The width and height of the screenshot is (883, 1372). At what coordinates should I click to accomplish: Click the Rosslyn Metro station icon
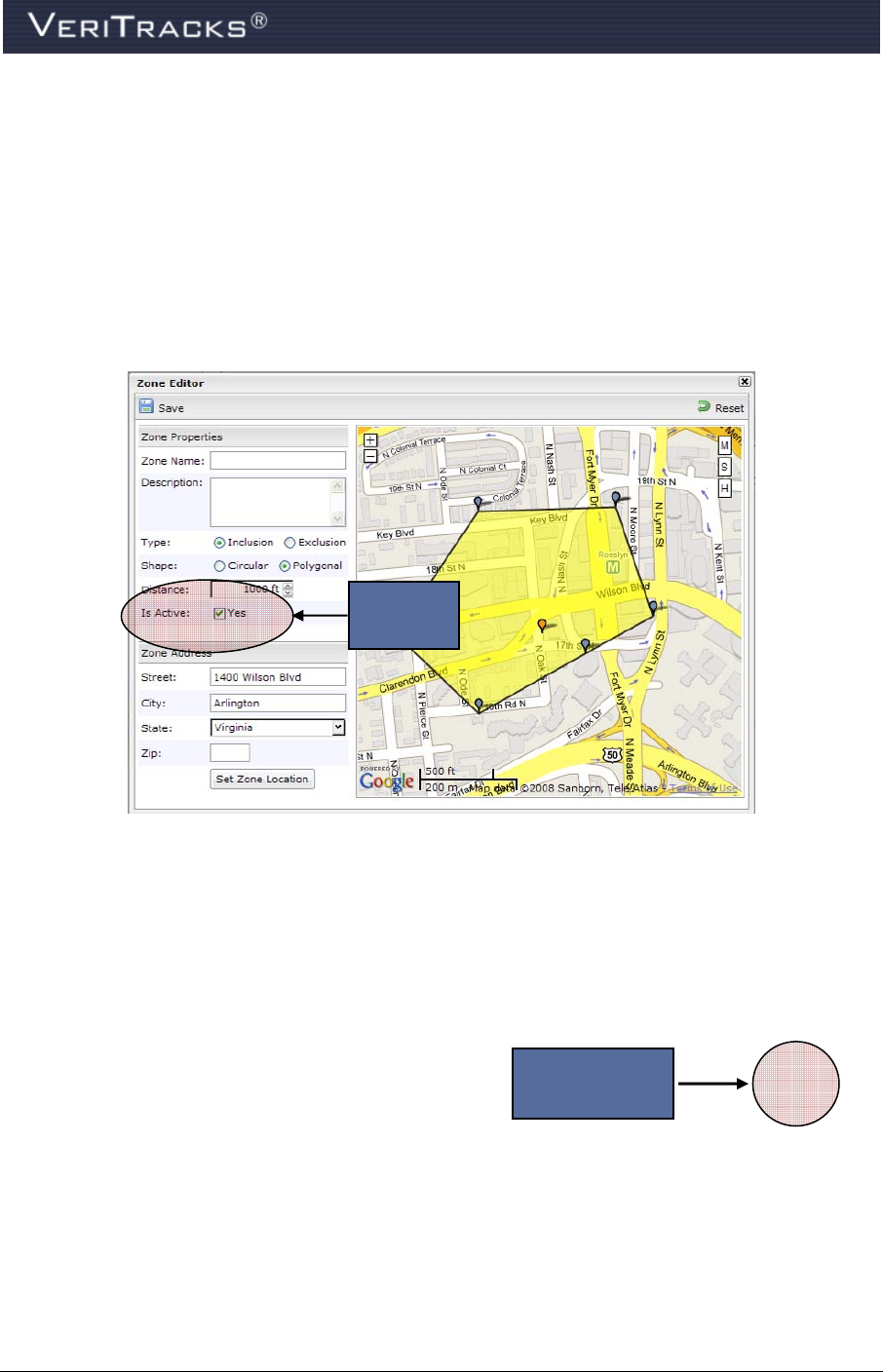613,566
